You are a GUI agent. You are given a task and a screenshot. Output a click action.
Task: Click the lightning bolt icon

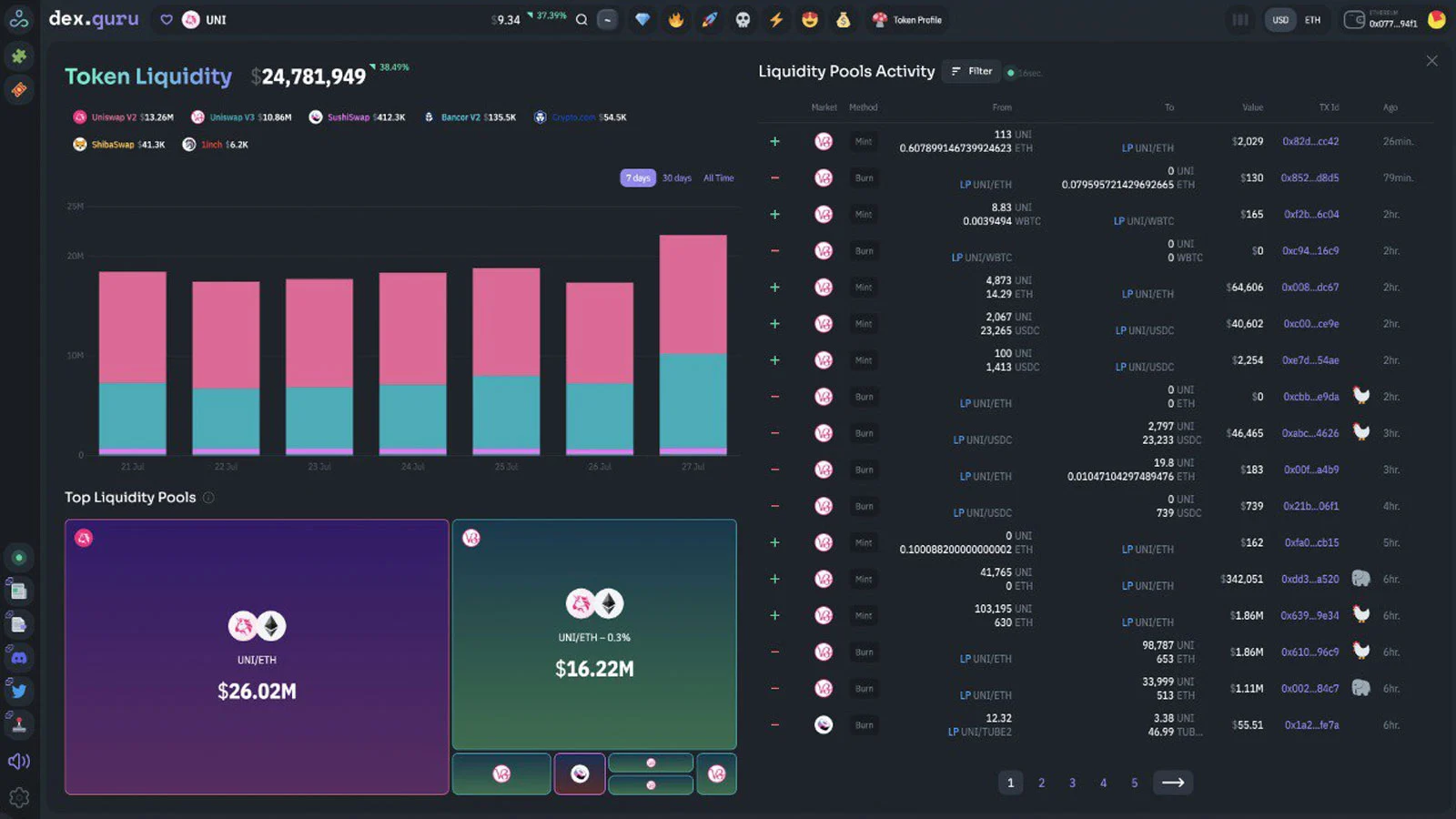(776, 19)
